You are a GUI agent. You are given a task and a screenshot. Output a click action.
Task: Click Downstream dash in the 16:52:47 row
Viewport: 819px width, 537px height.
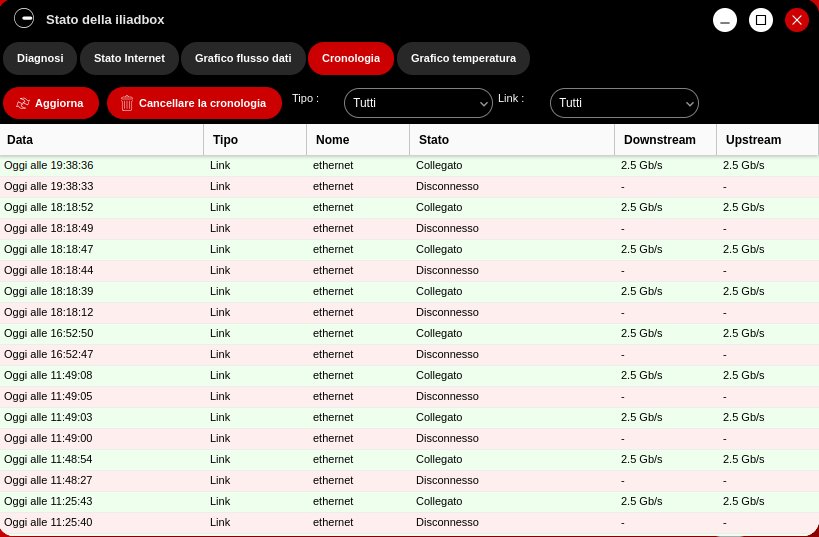coord(623,354)
